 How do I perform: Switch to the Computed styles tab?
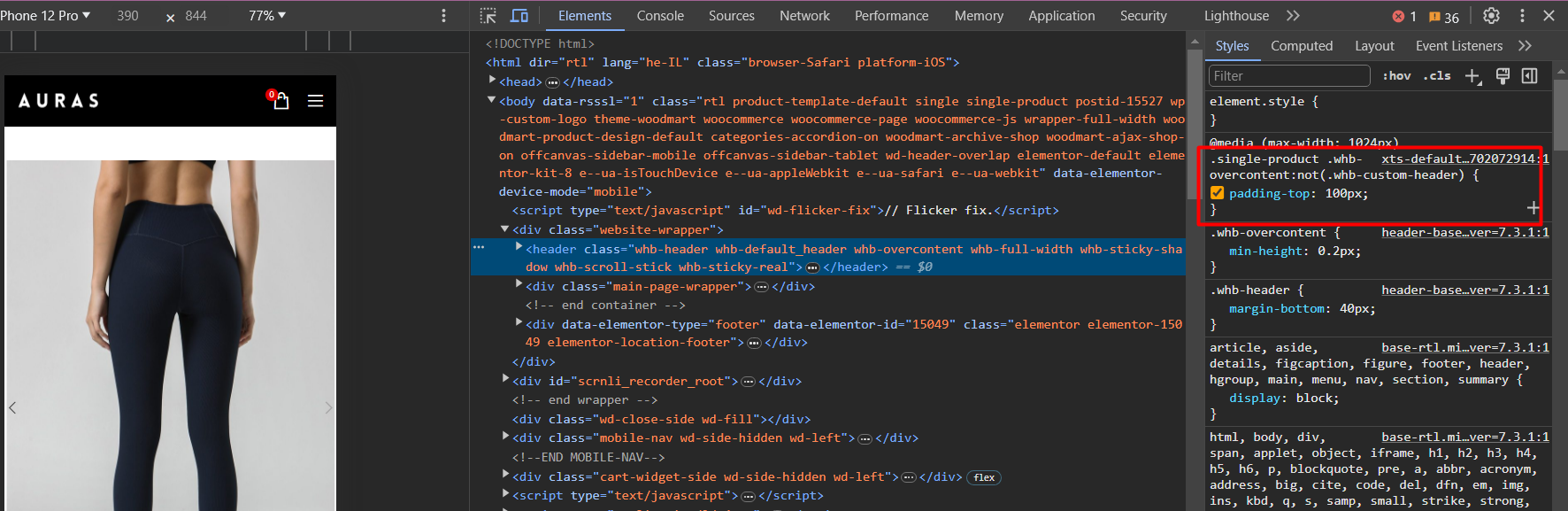[x=1302, y=46]
